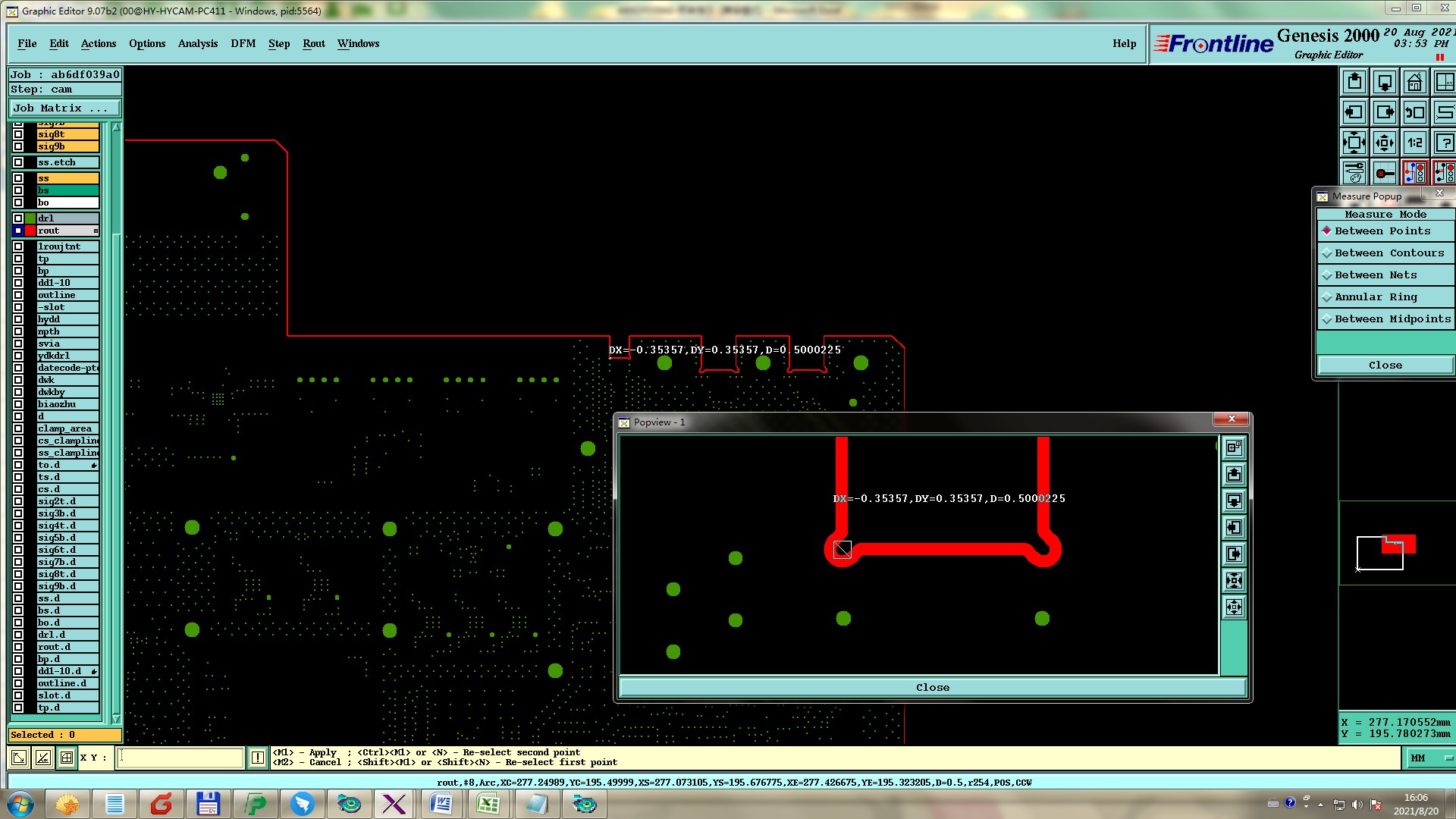Click Close button below Popview
The image size is (1456, 819).
(932, 688)
